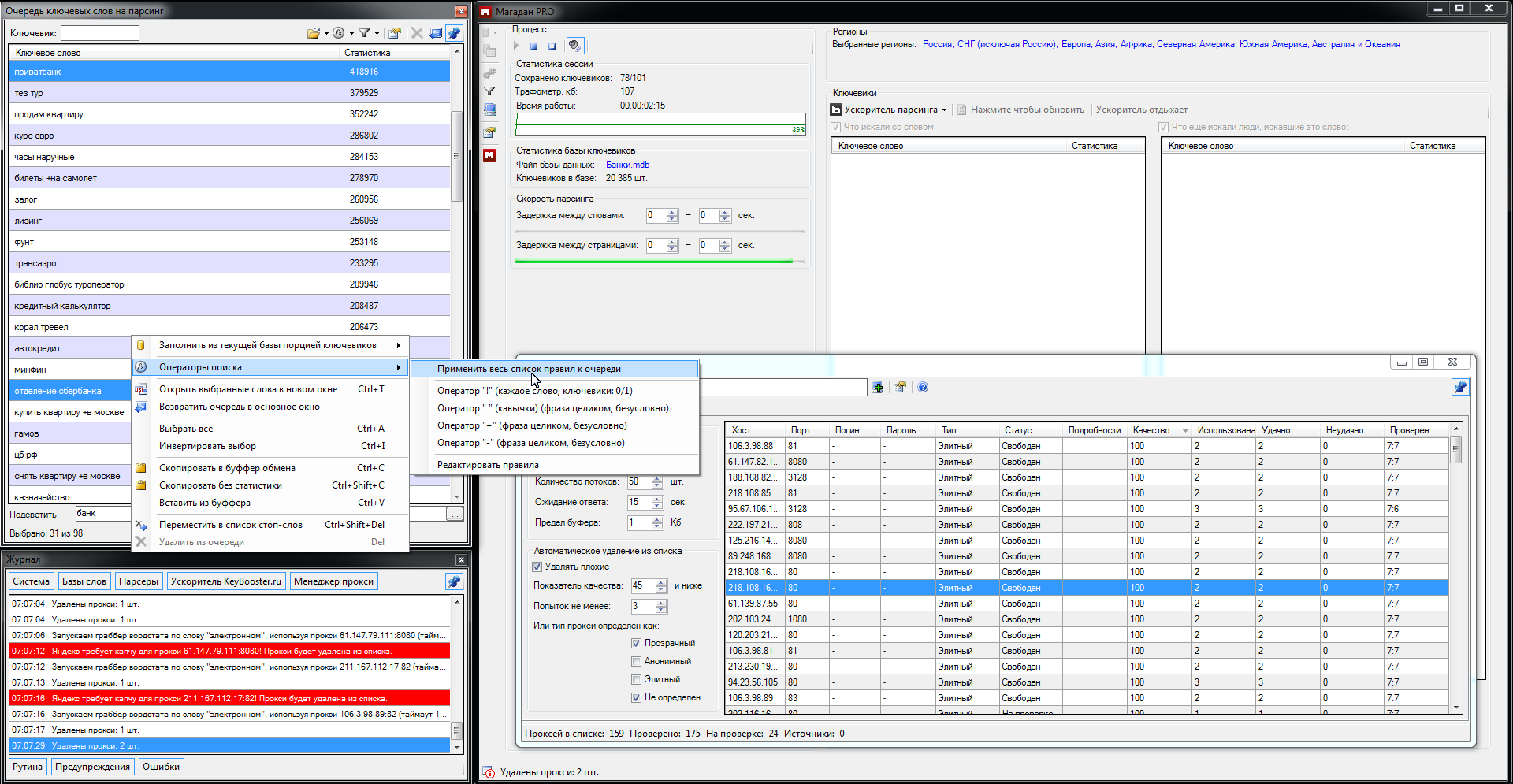Close the Журнал panel
This screenshot has height=784, width=1513.
coord(462,559)
